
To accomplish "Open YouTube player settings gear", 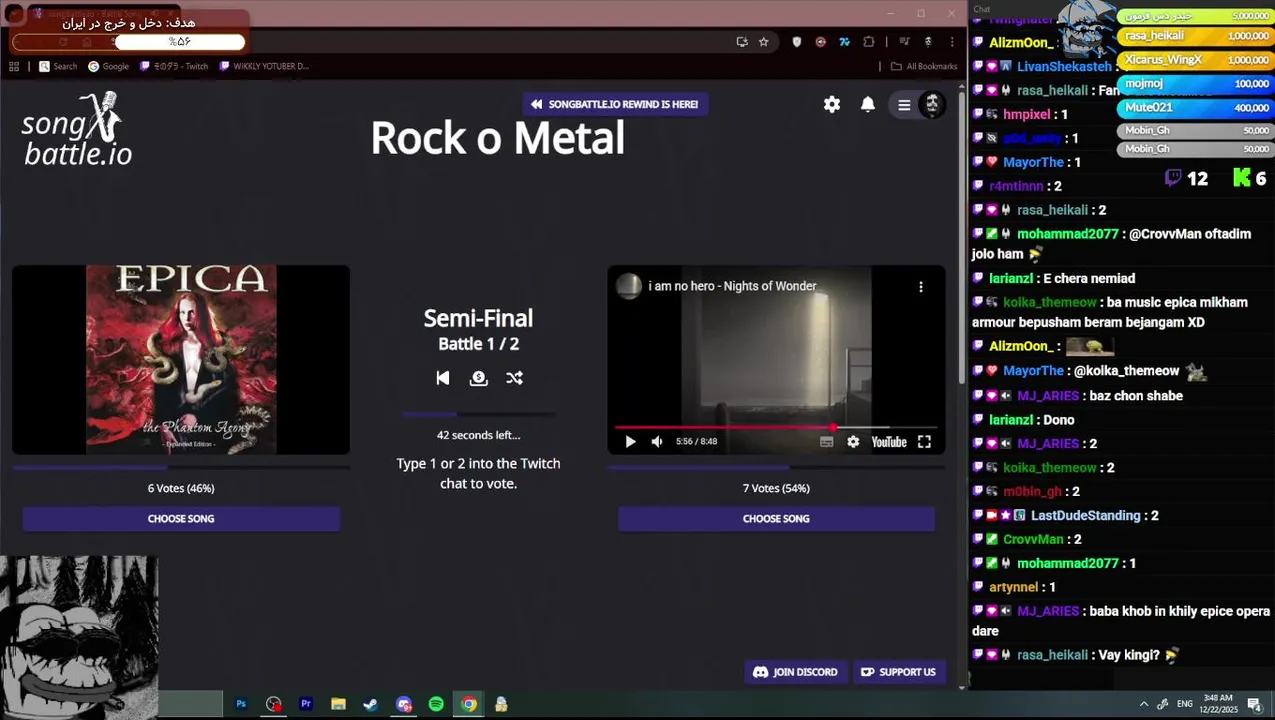I will [853, 441].
